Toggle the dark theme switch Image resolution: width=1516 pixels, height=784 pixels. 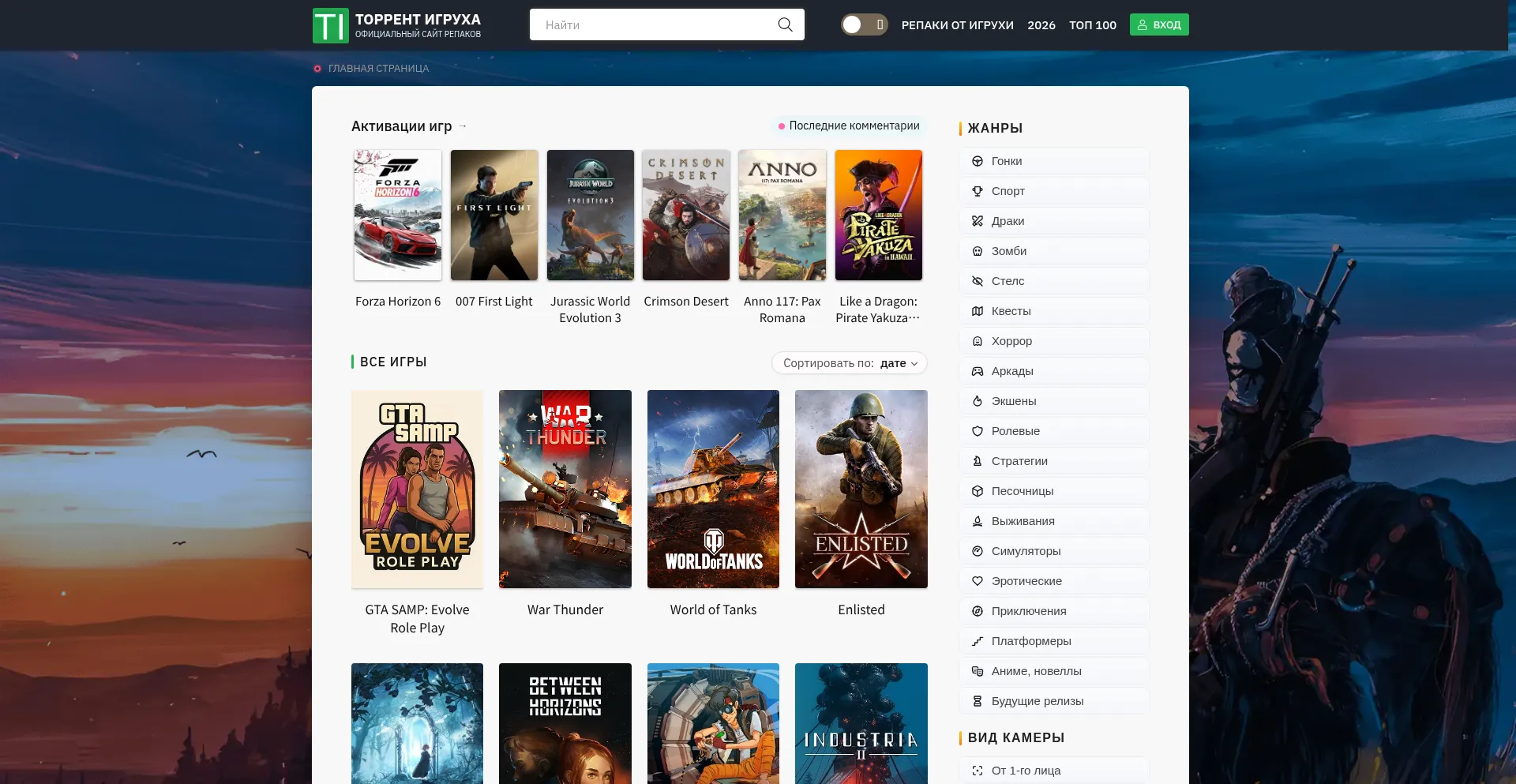[865, 24]
